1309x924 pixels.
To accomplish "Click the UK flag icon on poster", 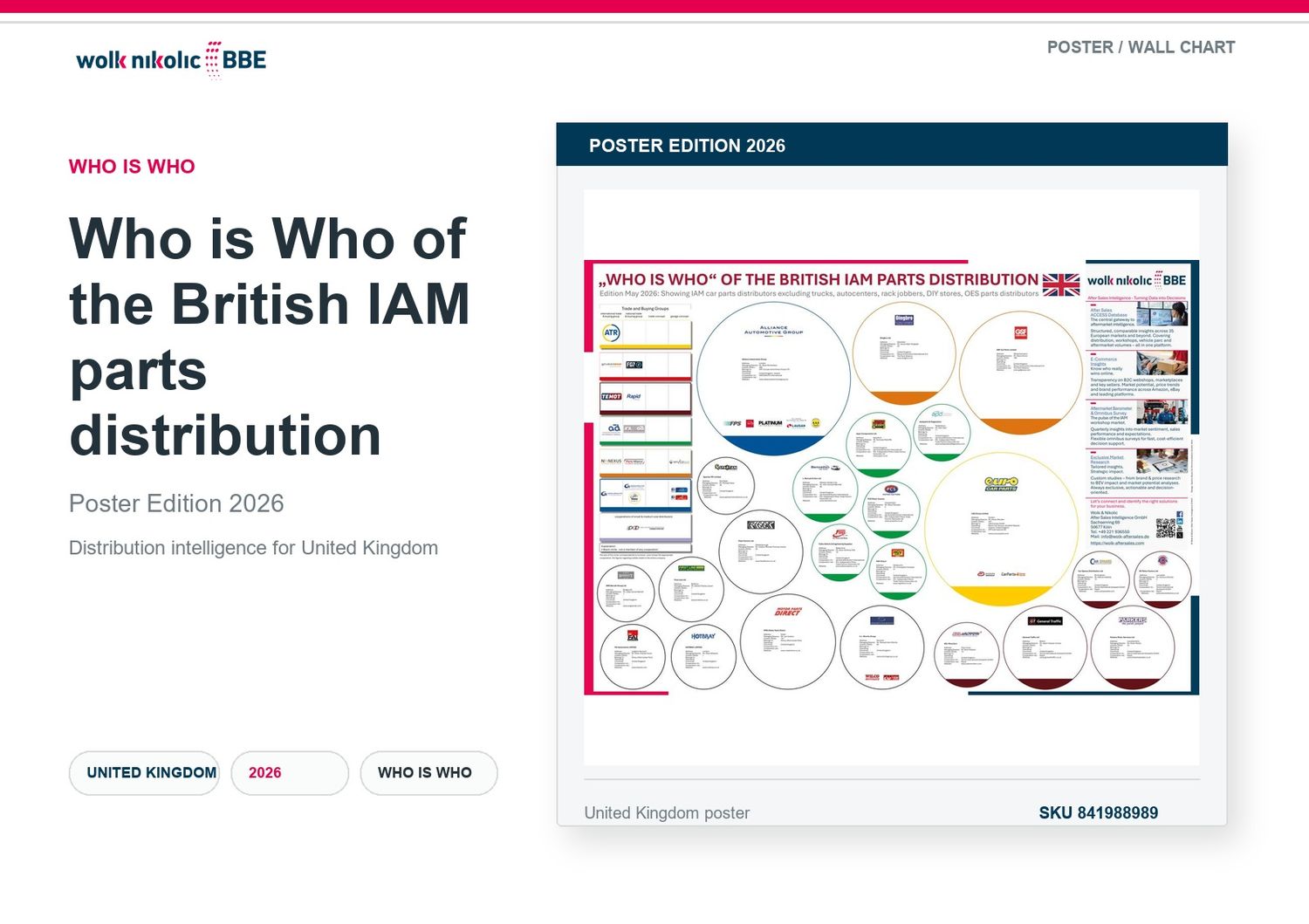I will [1061, 284].
